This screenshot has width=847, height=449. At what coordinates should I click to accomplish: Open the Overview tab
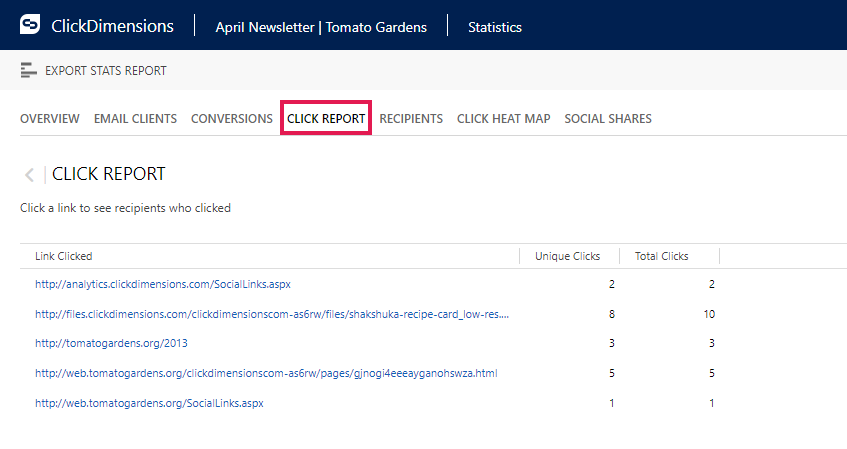point(50,119)
